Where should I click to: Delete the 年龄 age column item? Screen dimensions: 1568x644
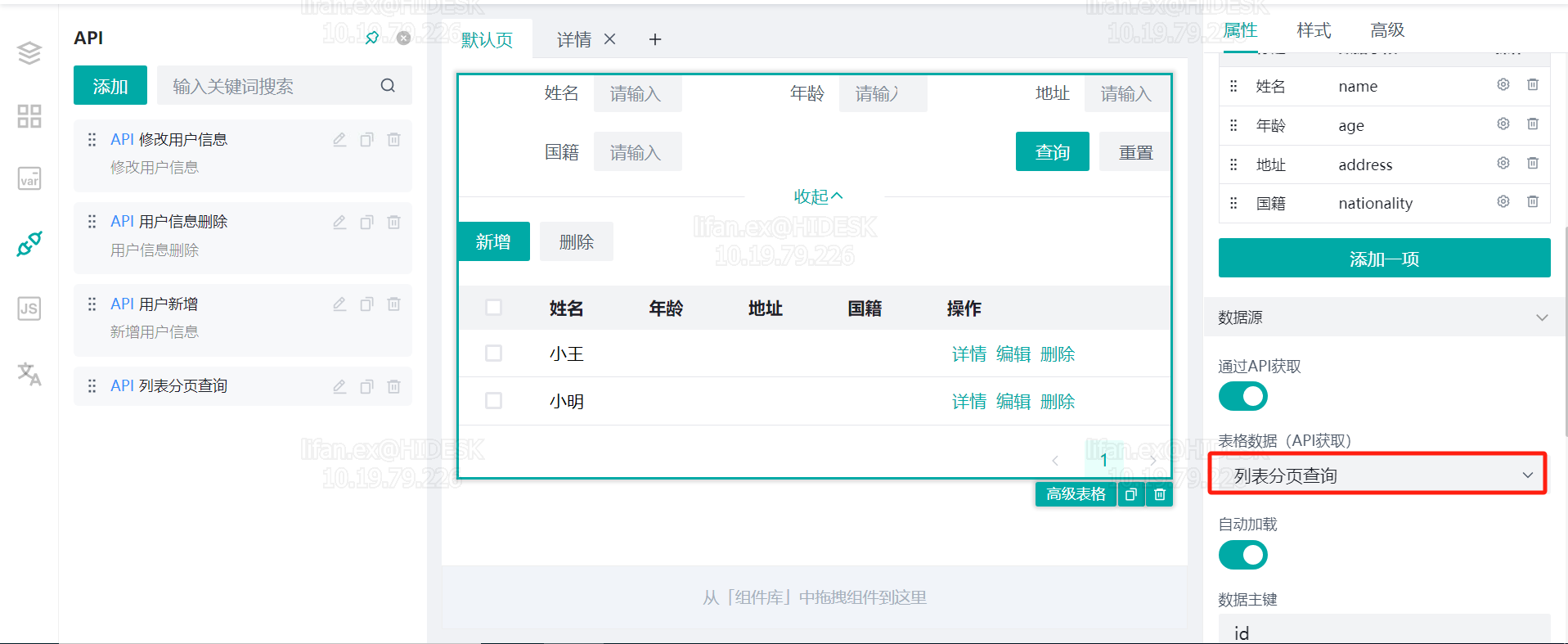point(1533,124)
